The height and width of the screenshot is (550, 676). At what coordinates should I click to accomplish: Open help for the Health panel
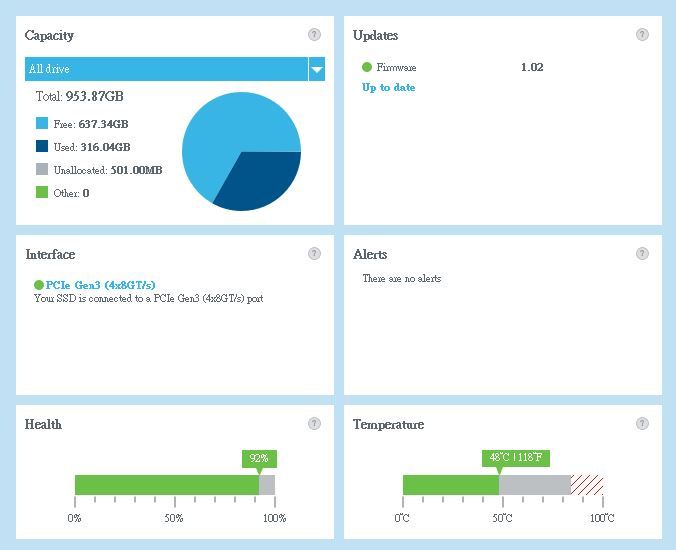coord(314,424)
